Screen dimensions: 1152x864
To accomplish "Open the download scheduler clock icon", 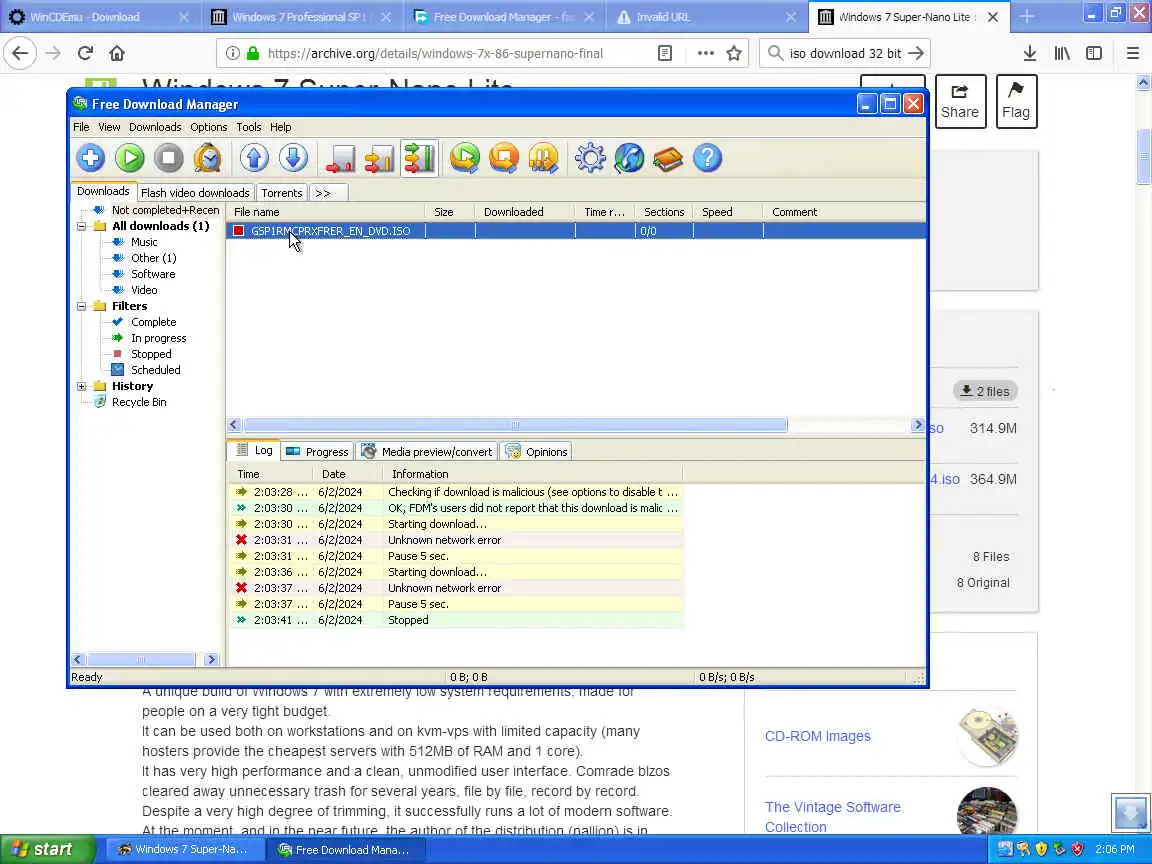I will (208, 158).
